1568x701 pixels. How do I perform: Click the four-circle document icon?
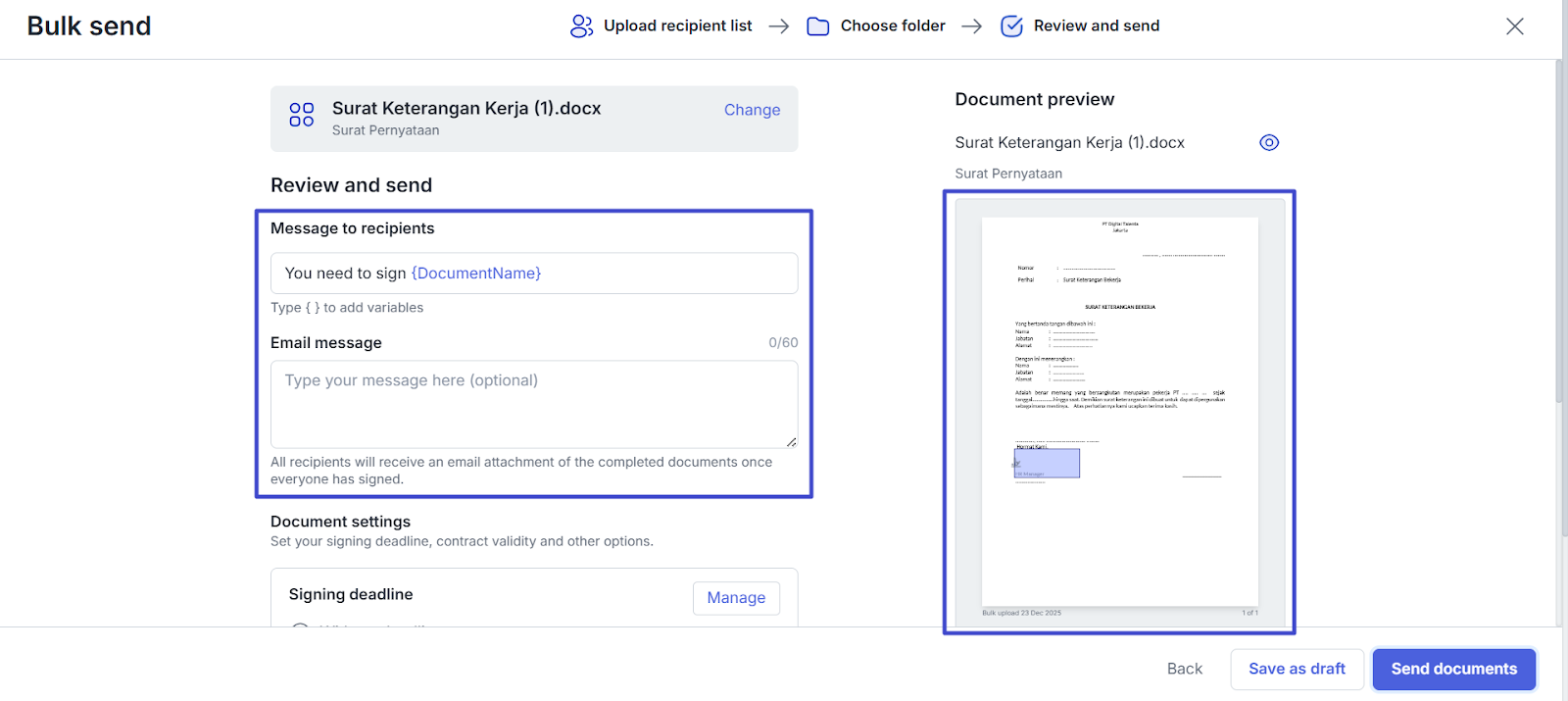(302, 115)
